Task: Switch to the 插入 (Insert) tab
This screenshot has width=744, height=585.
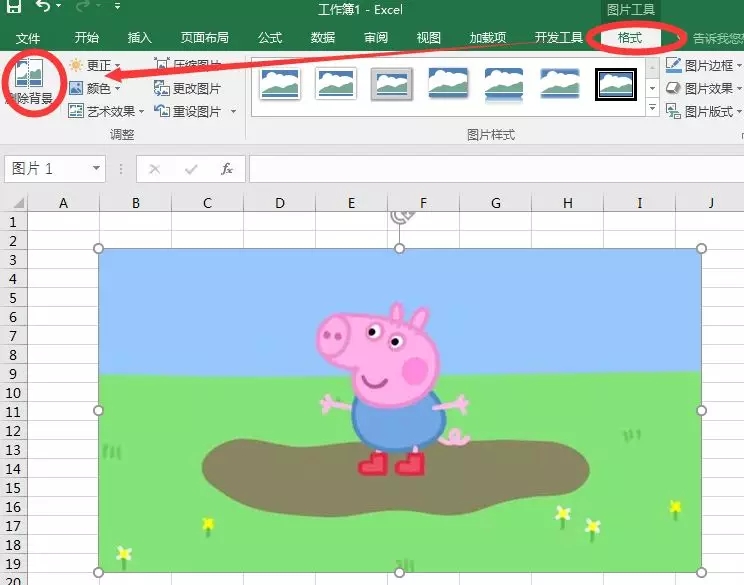Action: (x=140, y=38)
